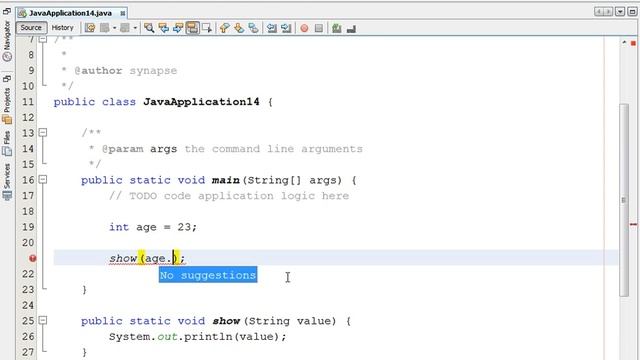Click the scroll documents right arrow button
The width and height of the screenshot is (640, 360).
608,12
